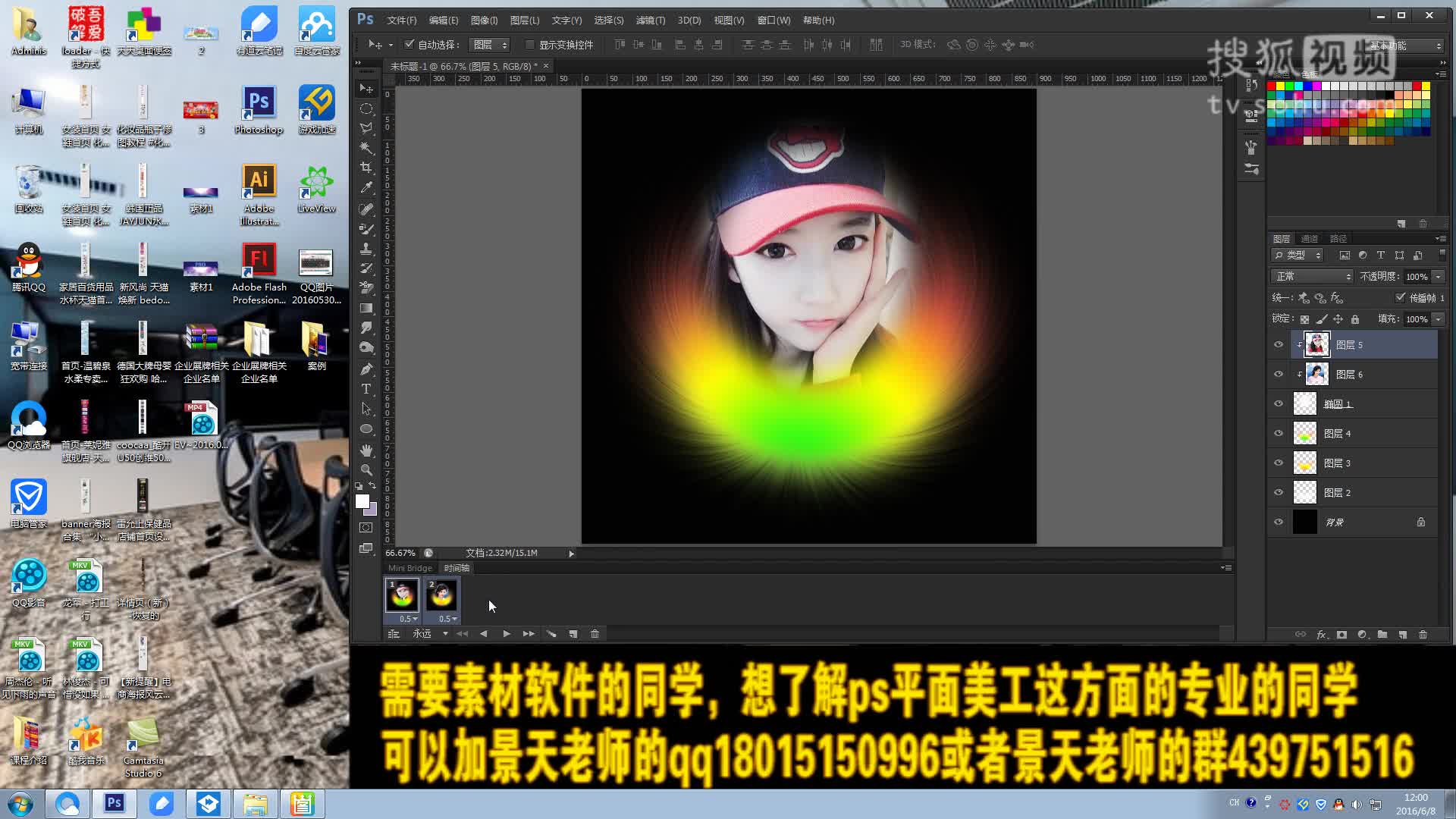This screenshot has width=1456, height=819.
Task: Create a new adjustment layer
Action: pyautogui.click(x=1363, y=635)
